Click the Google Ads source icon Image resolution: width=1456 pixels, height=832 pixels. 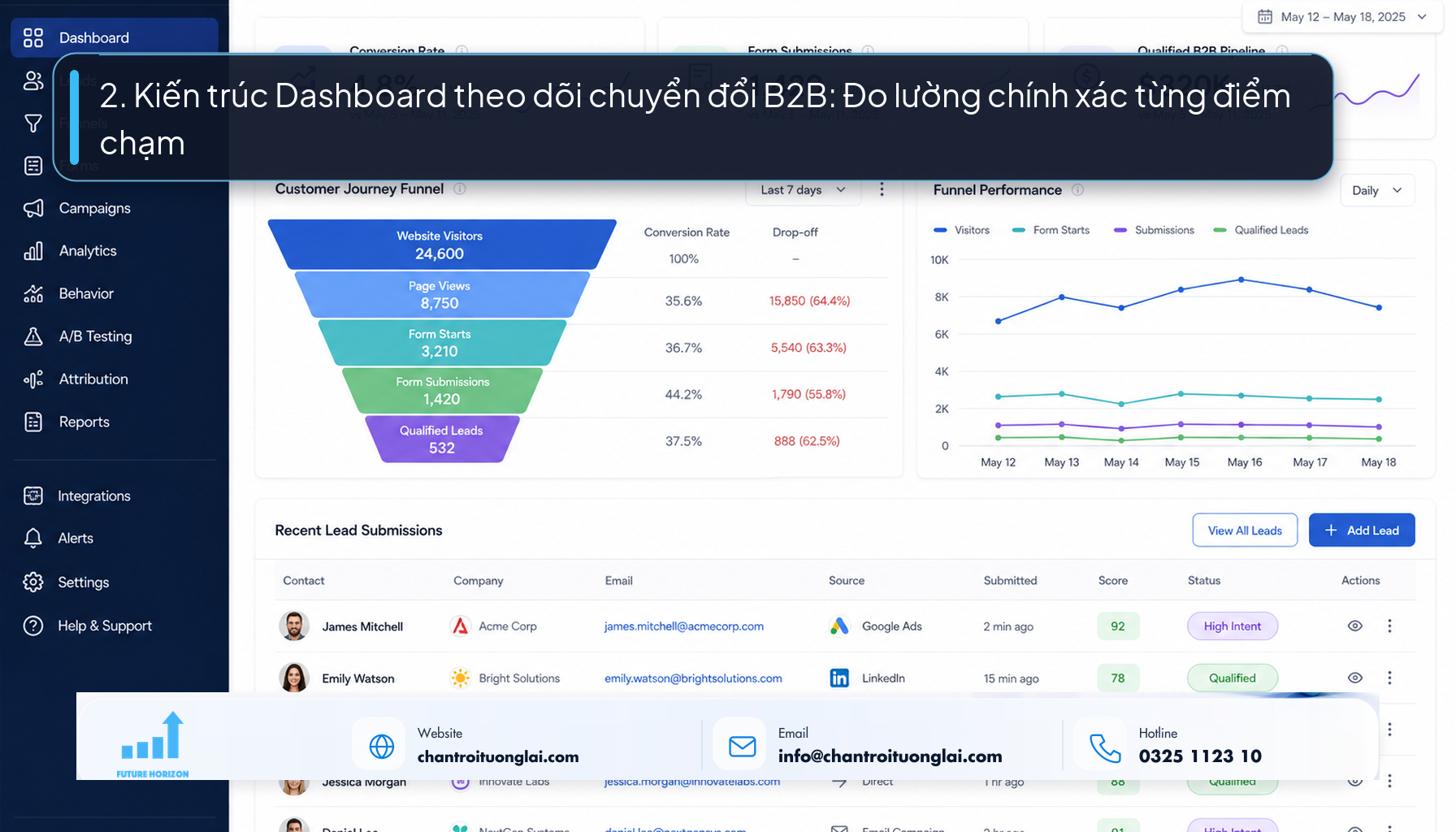click(x=839, y=626)
